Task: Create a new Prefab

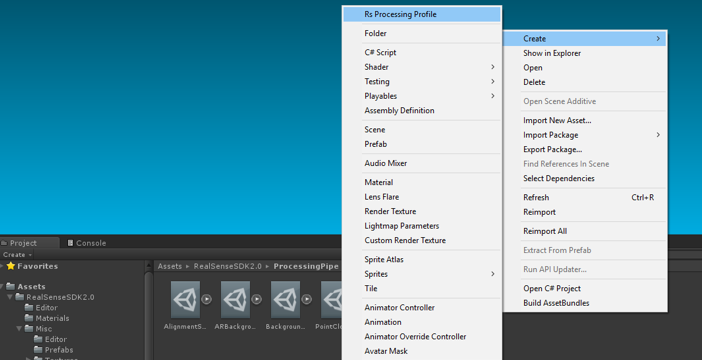Action: point(422,144)
